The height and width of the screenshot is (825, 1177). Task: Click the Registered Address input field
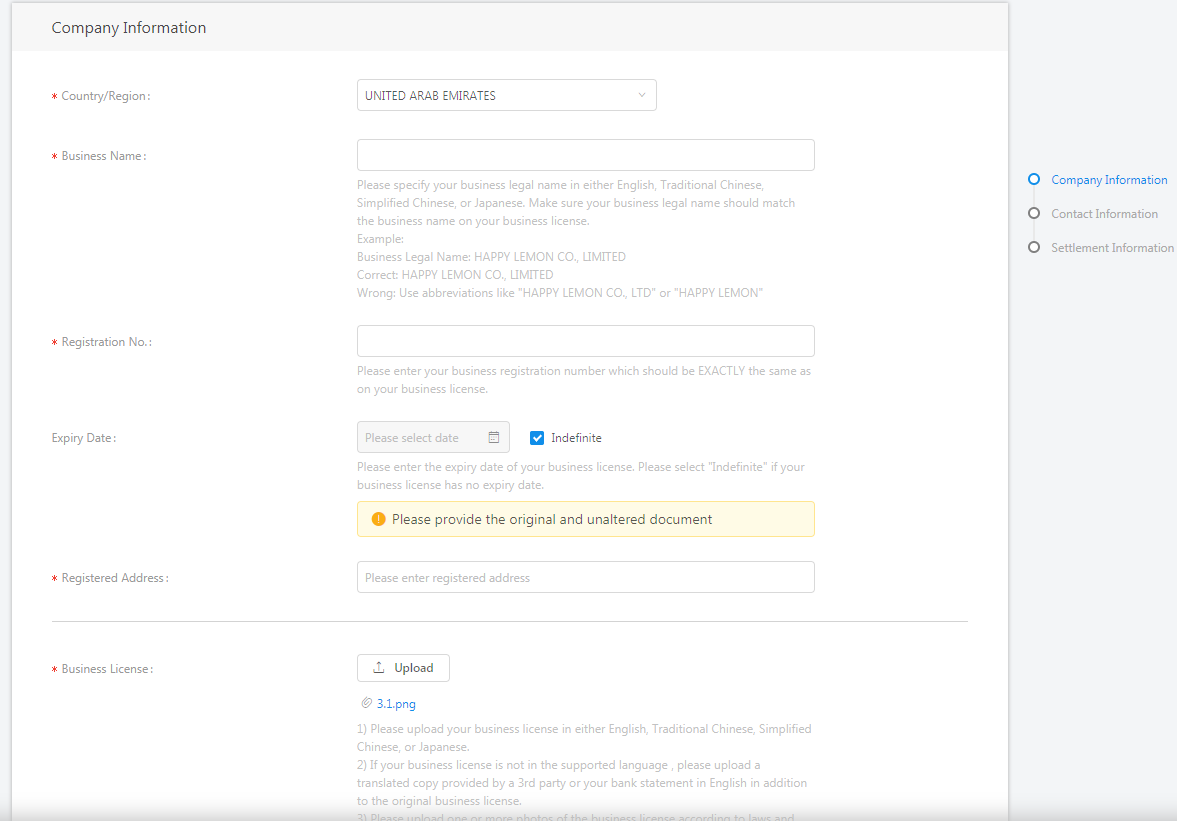tap(585, 577)
